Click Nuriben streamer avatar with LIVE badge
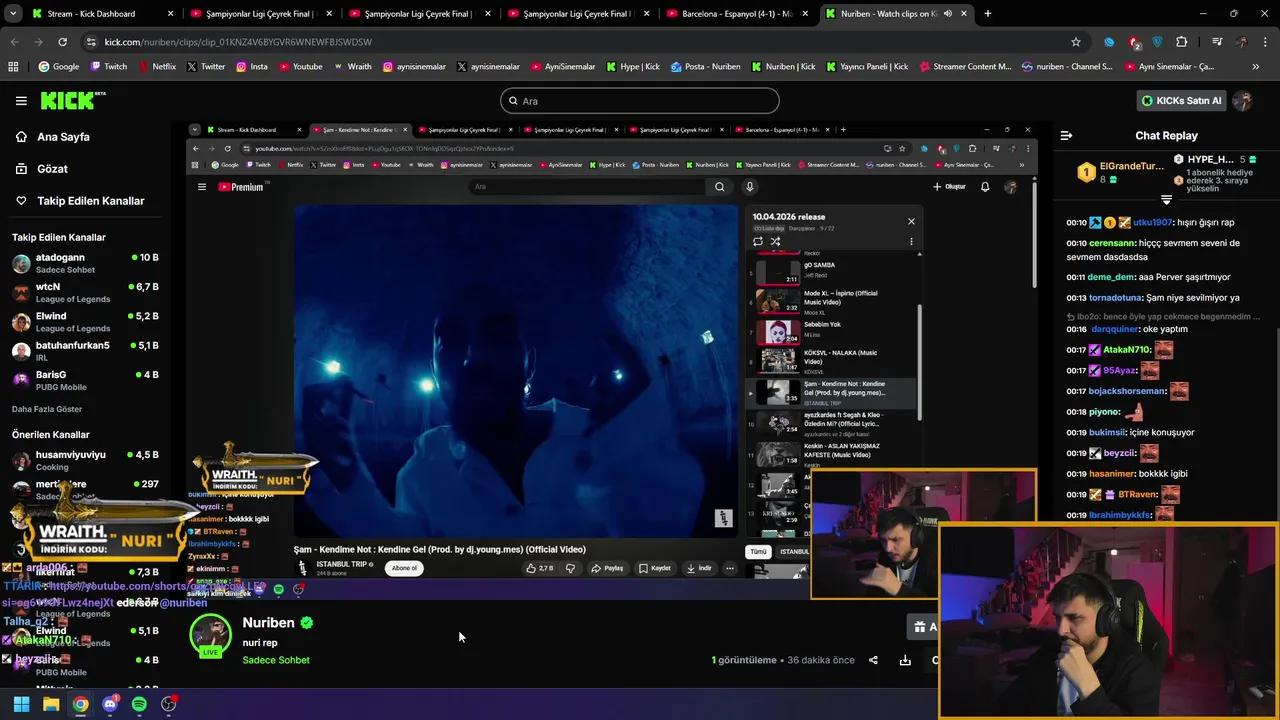The width and height of the screenshot is (1280, 720). pos(211,637)
